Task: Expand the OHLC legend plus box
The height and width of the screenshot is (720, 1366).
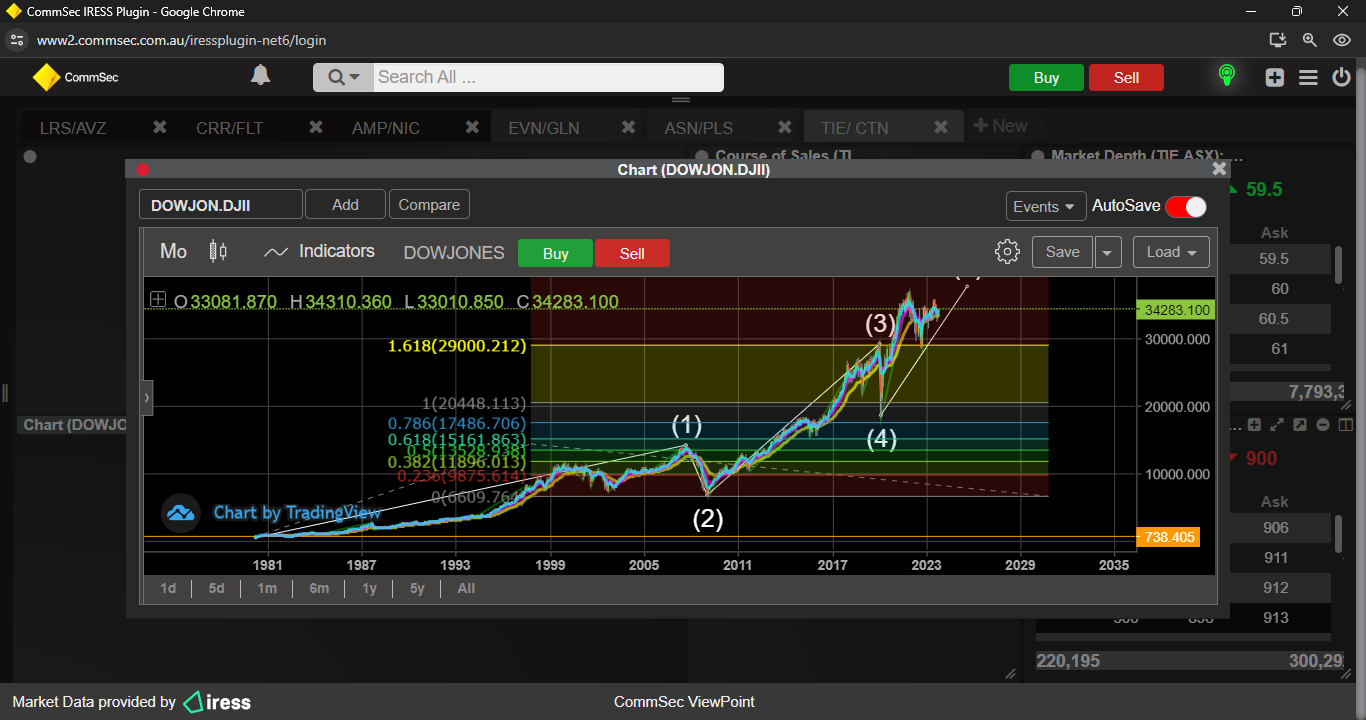Action: pyautogui.click(x=158, y=300)
